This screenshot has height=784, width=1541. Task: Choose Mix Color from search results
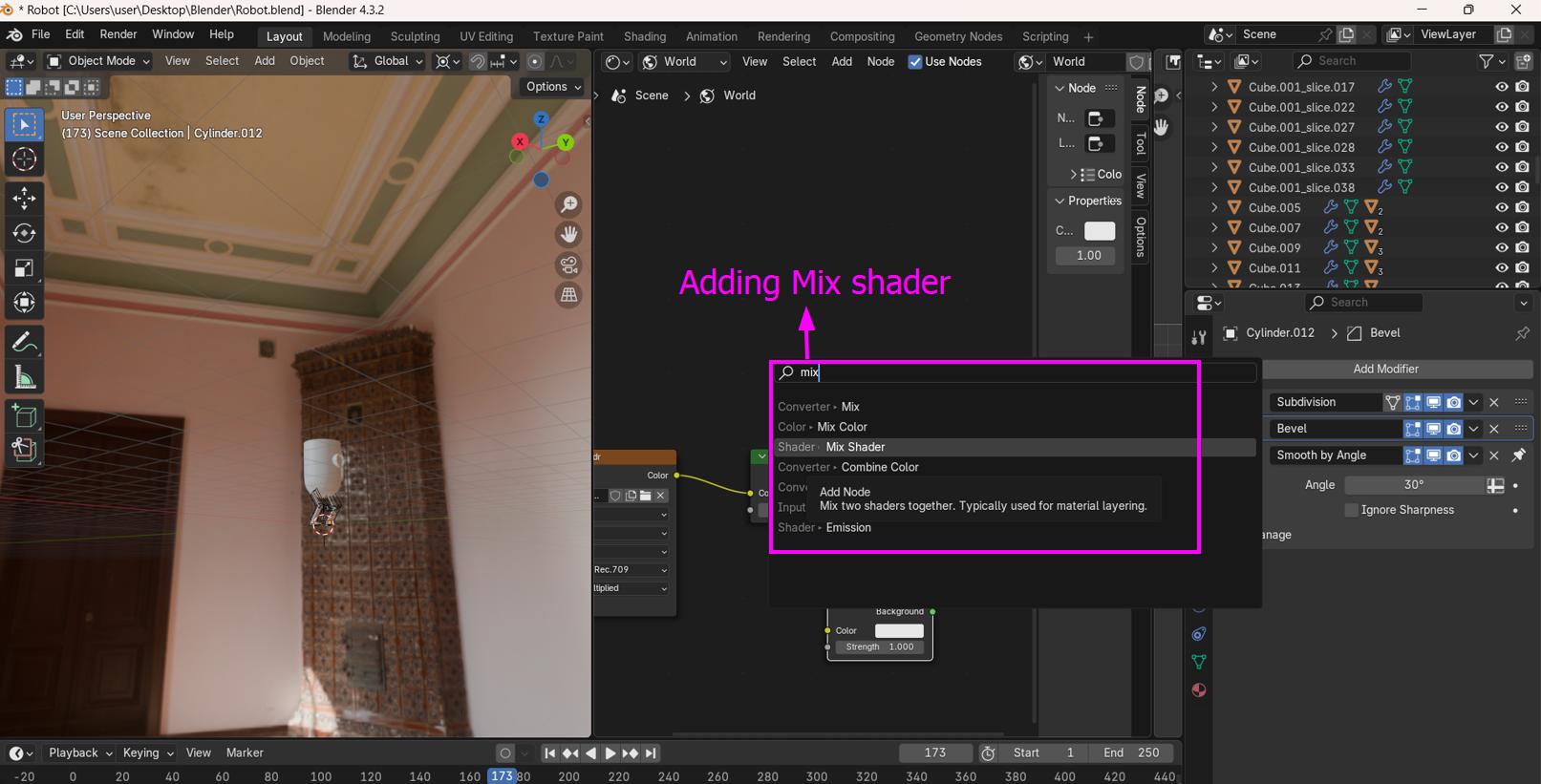click(1015, 427)
